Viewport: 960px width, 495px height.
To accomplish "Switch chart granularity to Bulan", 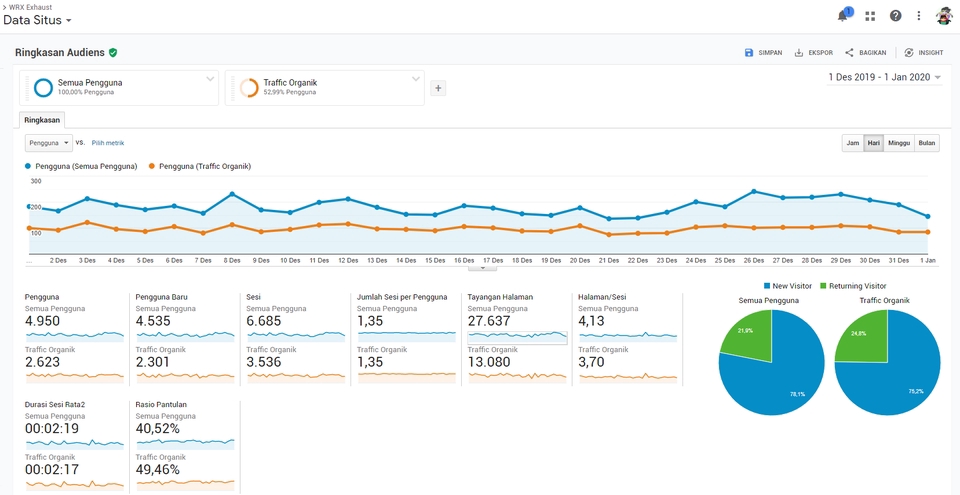I will point(927,143).
